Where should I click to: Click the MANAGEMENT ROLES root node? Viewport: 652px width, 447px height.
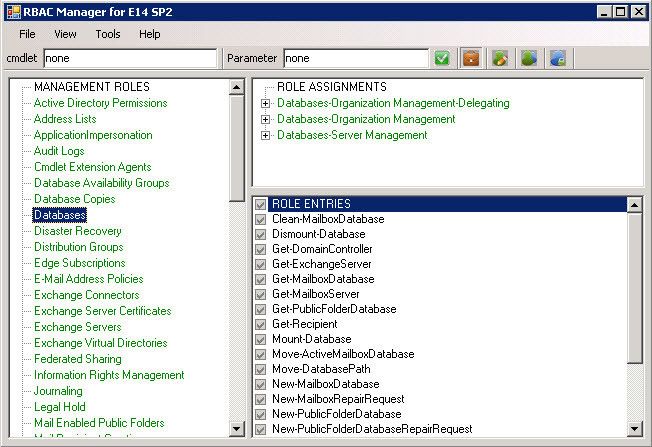point(92,87)
